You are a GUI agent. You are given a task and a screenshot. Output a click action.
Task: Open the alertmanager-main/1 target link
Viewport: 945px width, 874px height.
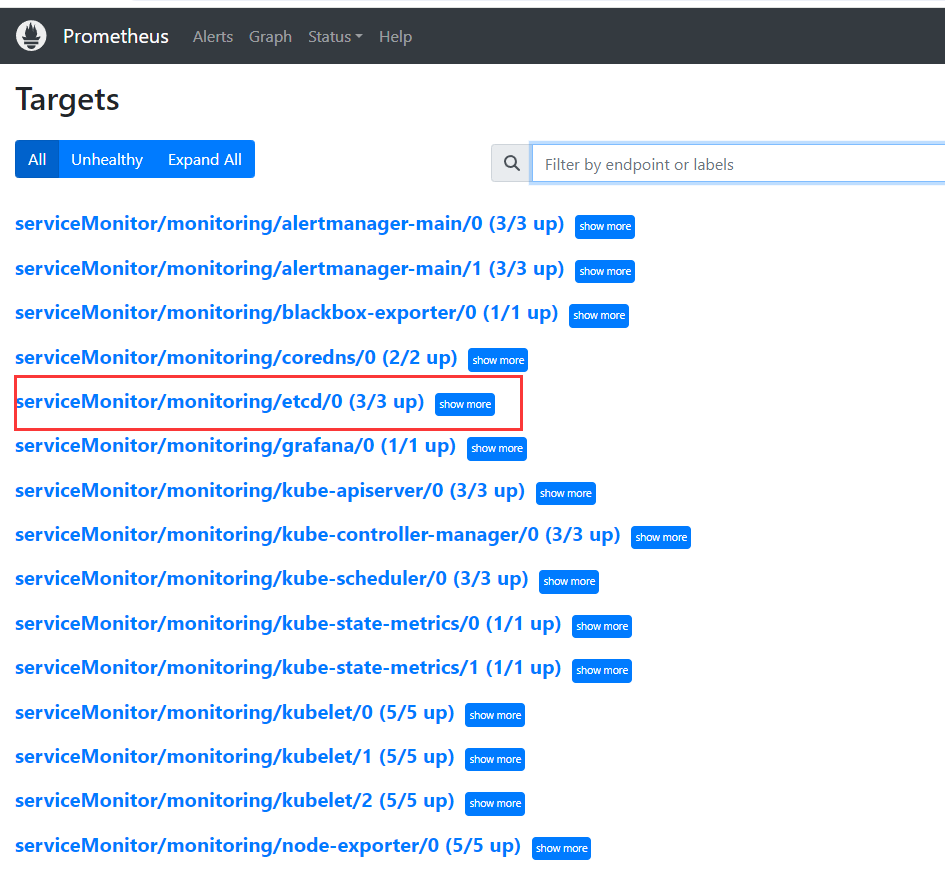coord(289,268)
